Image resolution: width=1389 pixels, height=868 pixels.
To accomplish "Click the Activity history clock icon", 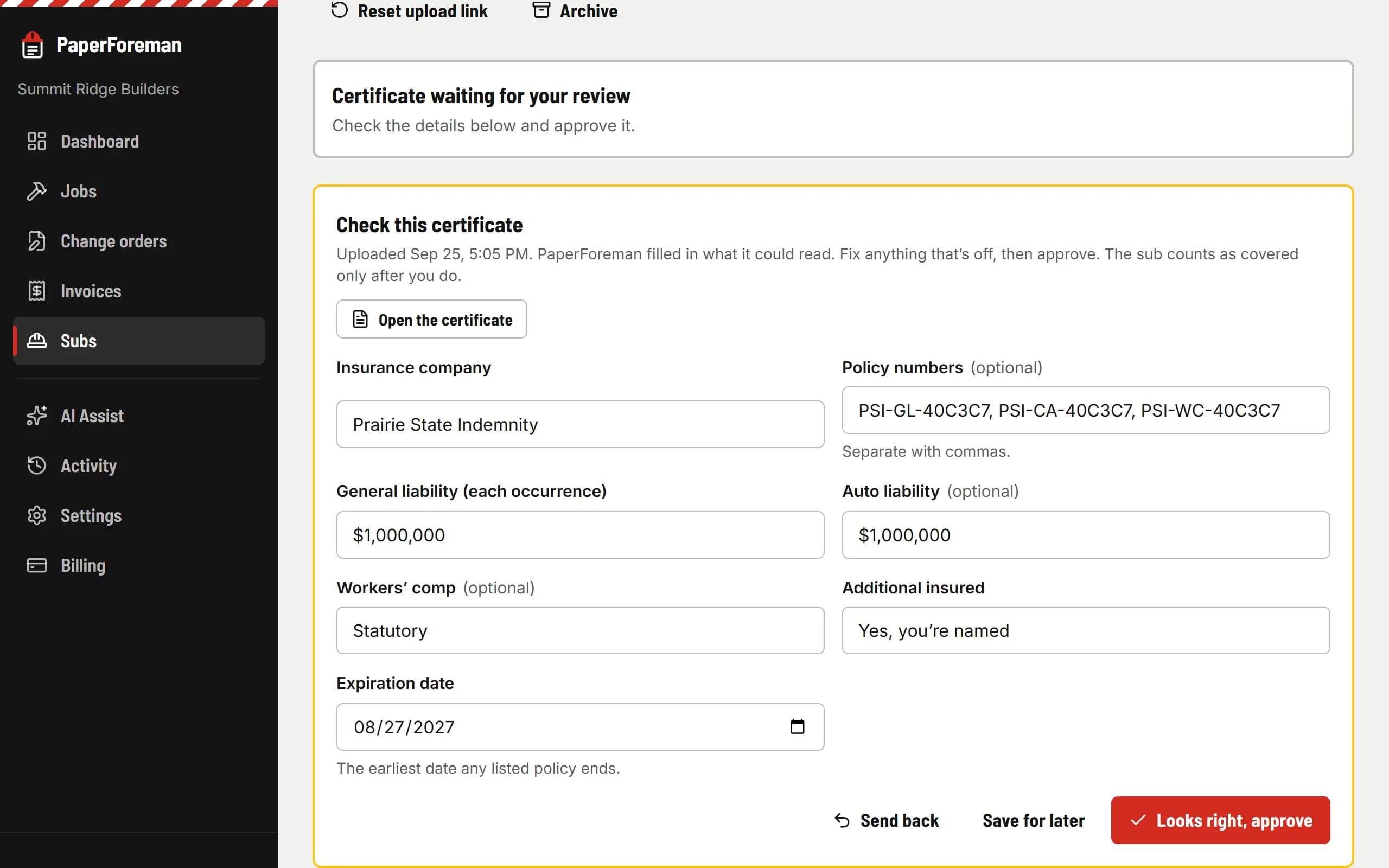I will [x=37, y=465].
